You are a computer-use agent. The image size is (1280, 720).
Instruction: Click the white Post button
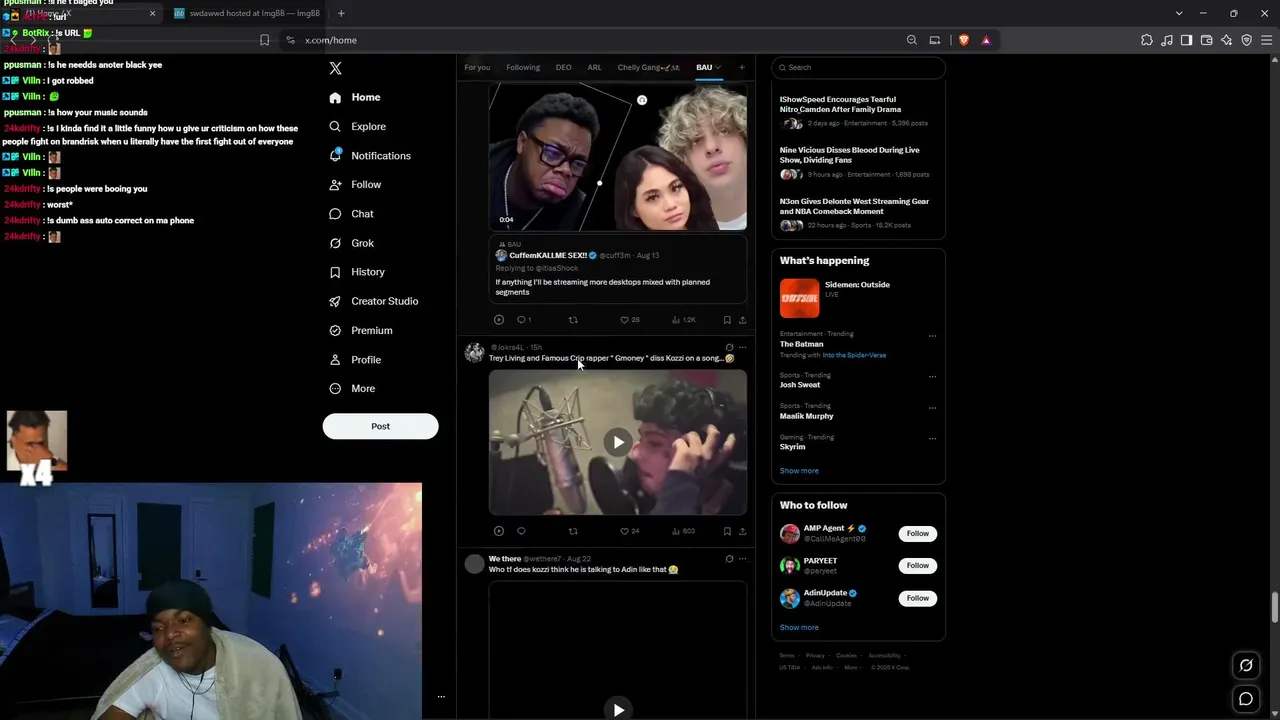[380, 426]
